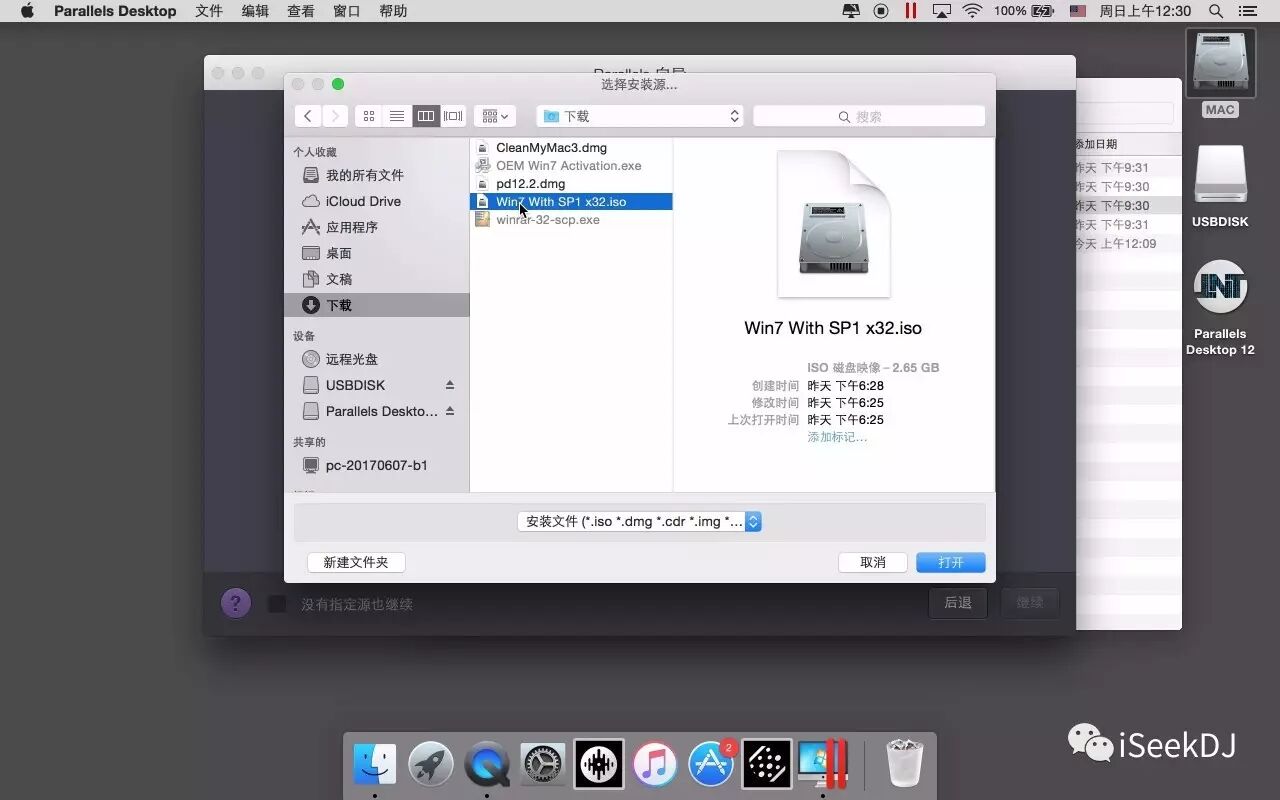Switch to cover flow view

coord(454,116)
